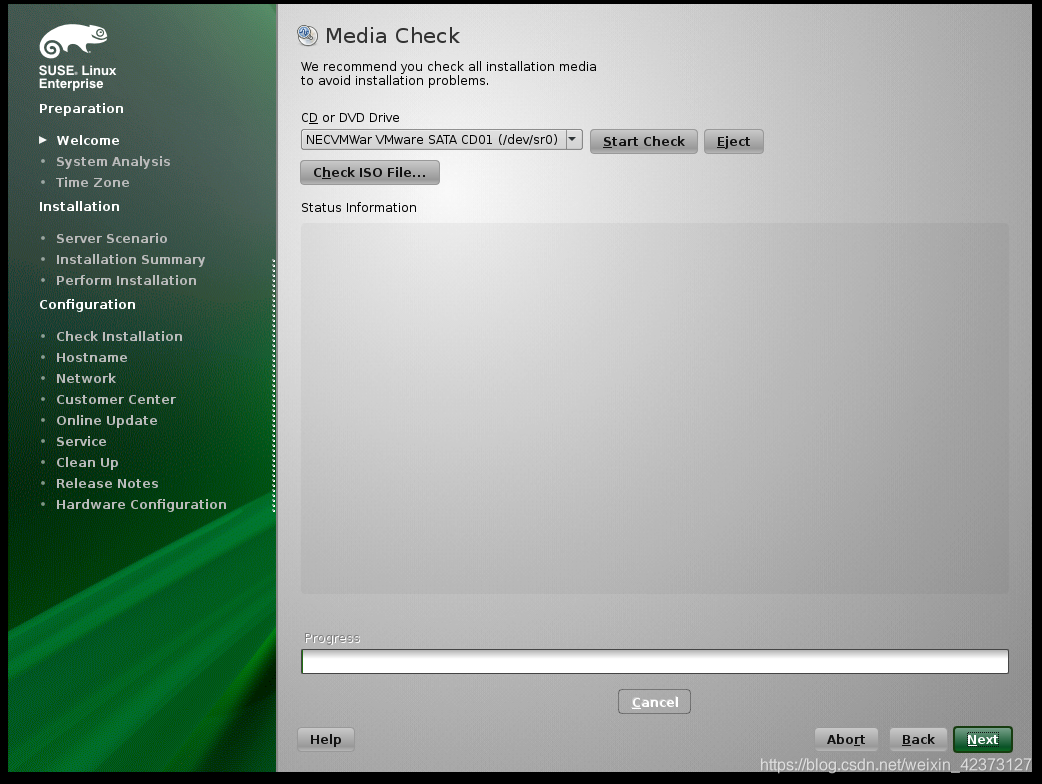Open the Help button

[326, 739]
